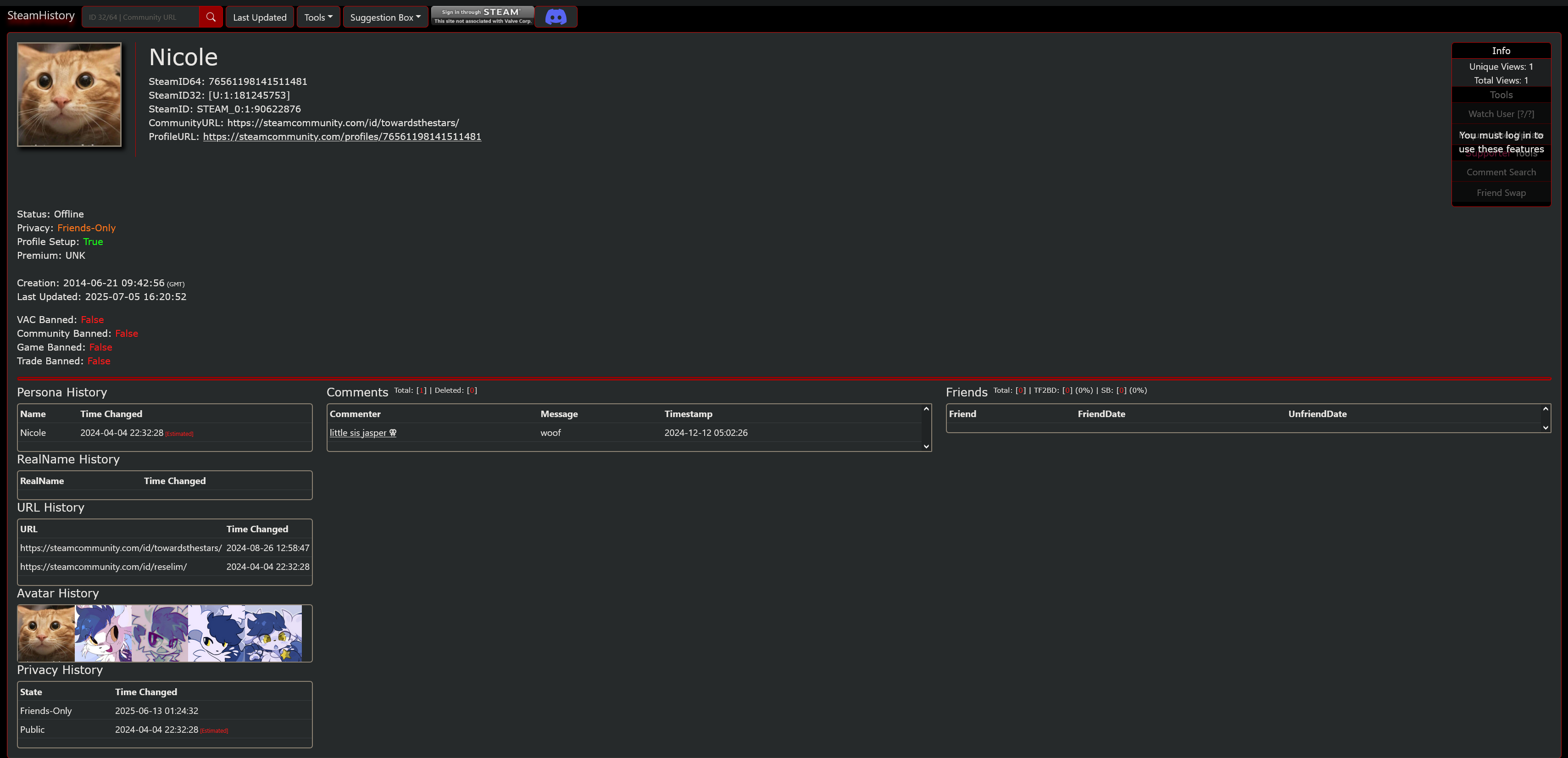Open the Discord logo link
The width and height of the screenshot is (1568, 758).
[x=556, y=17]
